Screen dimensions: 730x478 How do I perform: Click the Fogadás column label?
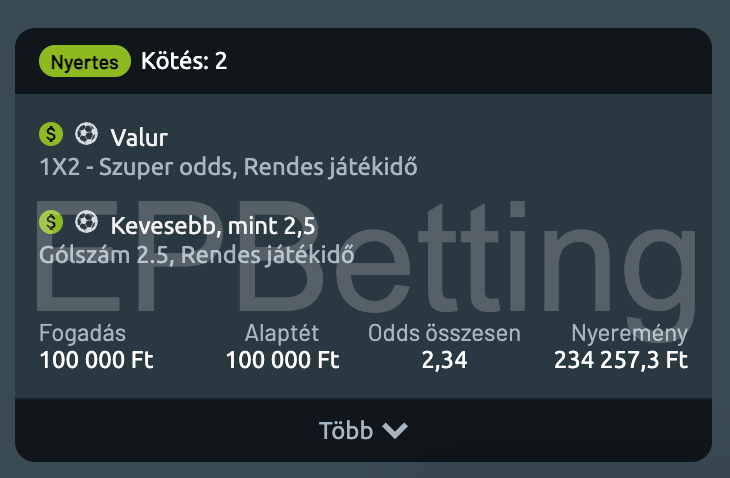(83, 334)
